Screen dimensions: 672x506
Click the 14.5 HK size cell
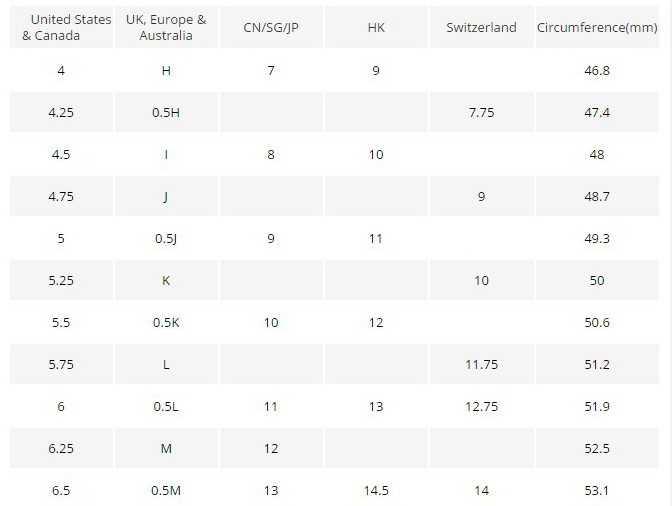click(x=376, y=490)
